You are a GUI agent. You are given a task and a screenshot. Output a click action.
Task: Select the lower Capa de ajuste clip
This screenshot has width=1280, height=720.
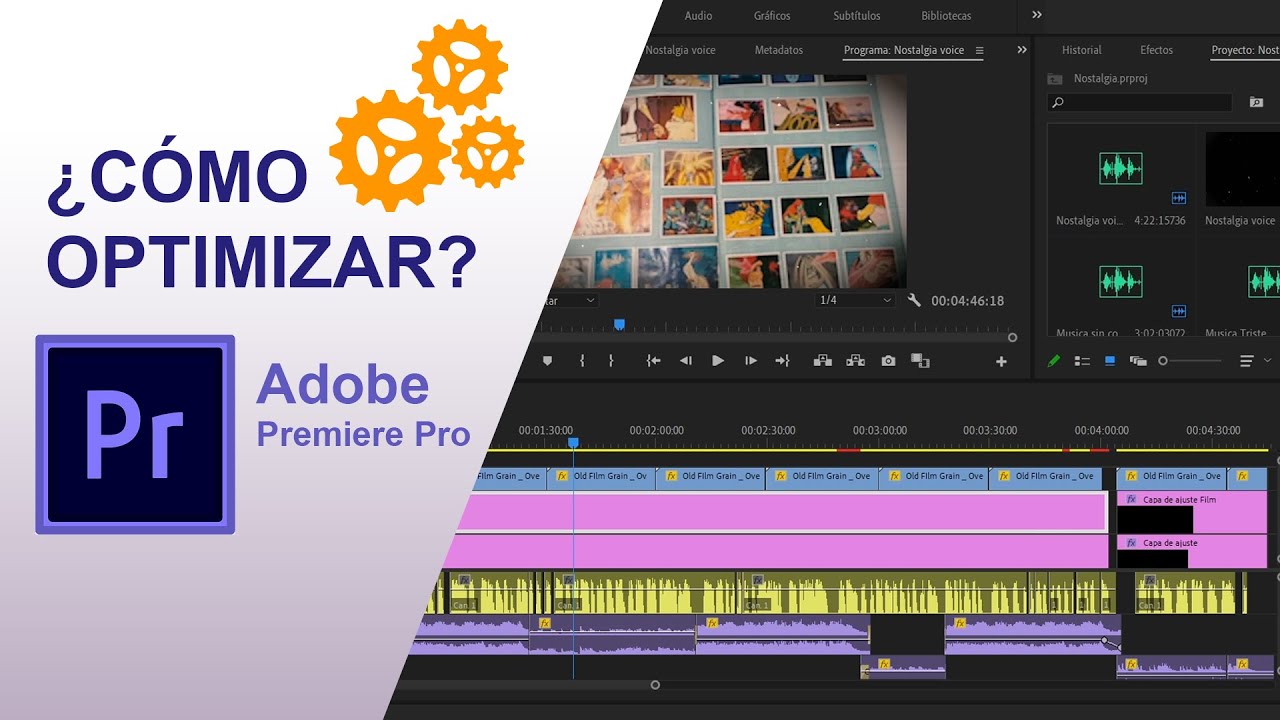pos(1191,551)
